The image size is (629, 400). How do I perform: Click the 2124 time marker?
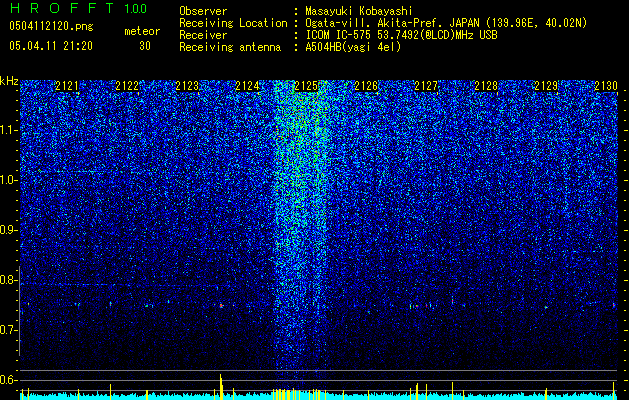tap(247, 85)
